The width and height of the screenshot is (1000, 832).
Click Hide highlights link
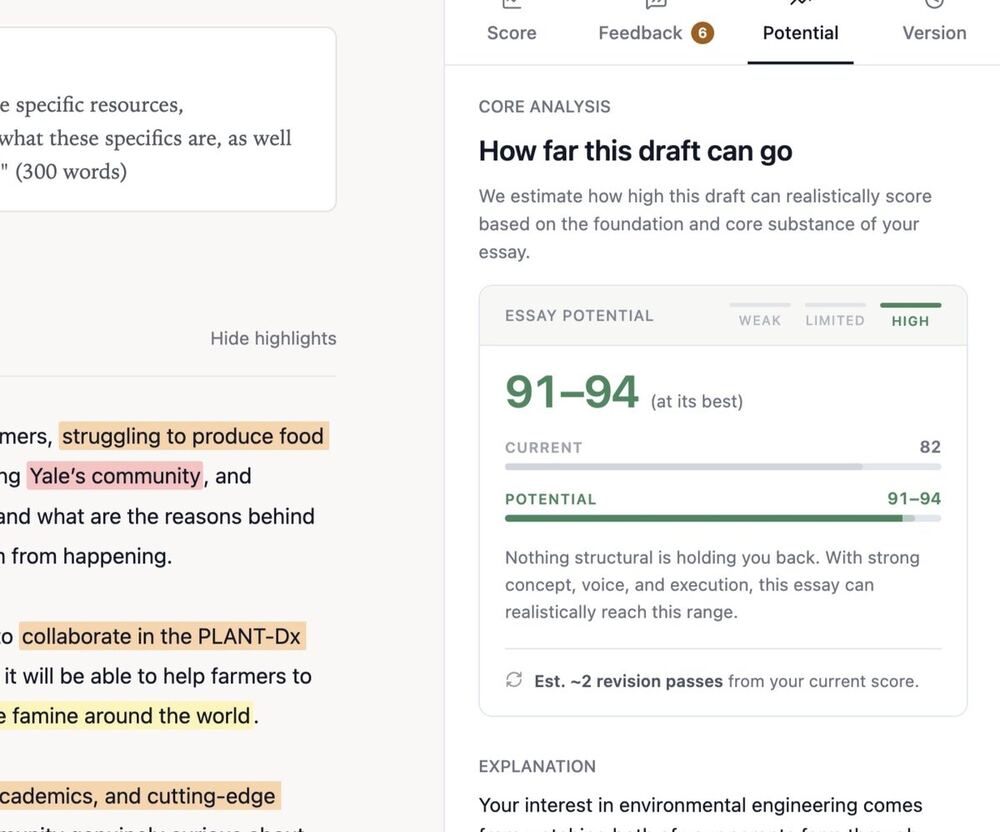(x=273, y=338)
